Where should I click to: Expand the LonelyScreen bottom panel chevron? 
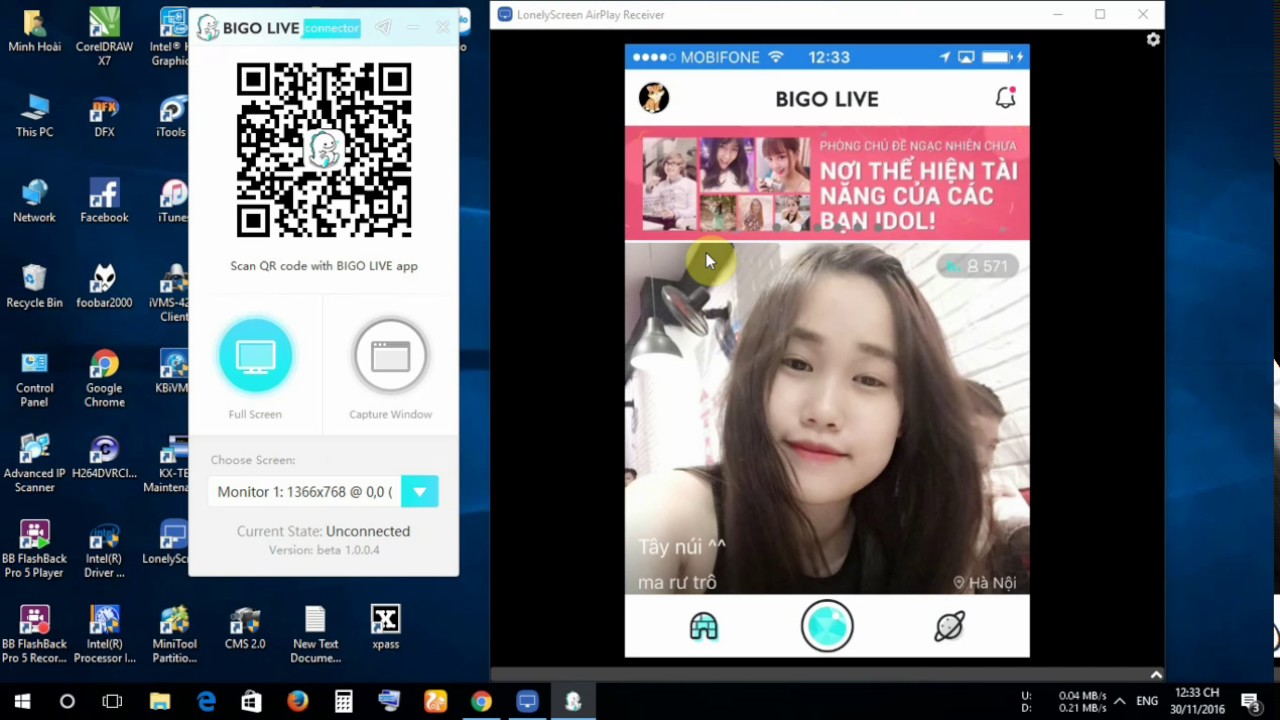coord(1156,675)
